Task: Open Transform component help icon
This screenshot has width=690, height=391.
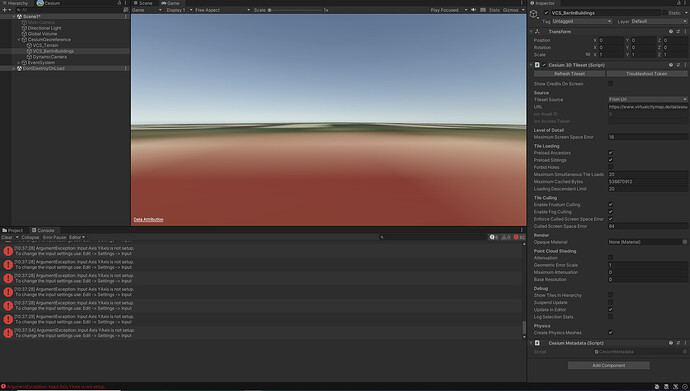Action: coord(671,32)
